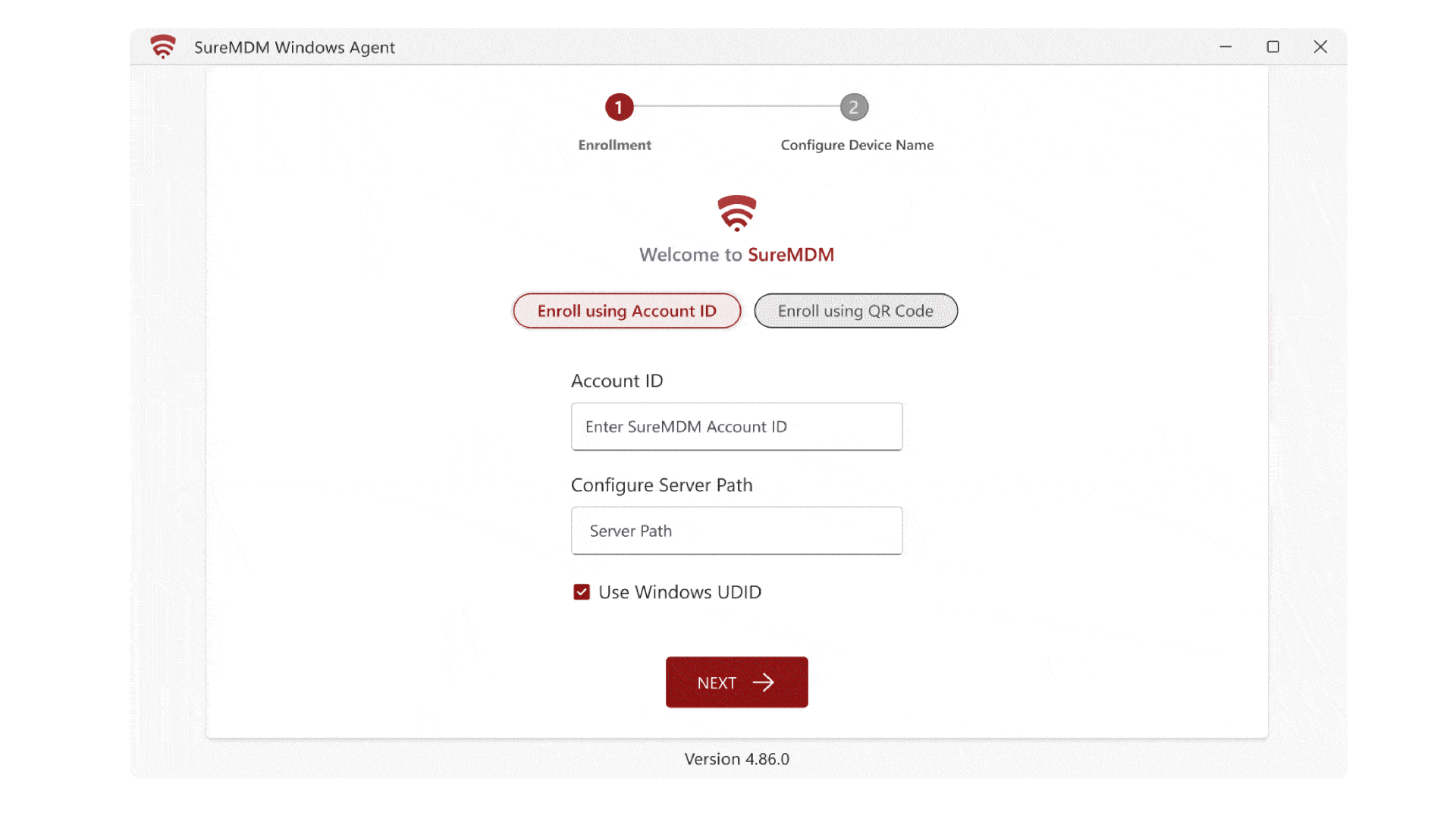Minimize the SureMDM Windows Agent window
Image resolution: width=1456 pixels, height=819 pixels.
click(1225, 47)
